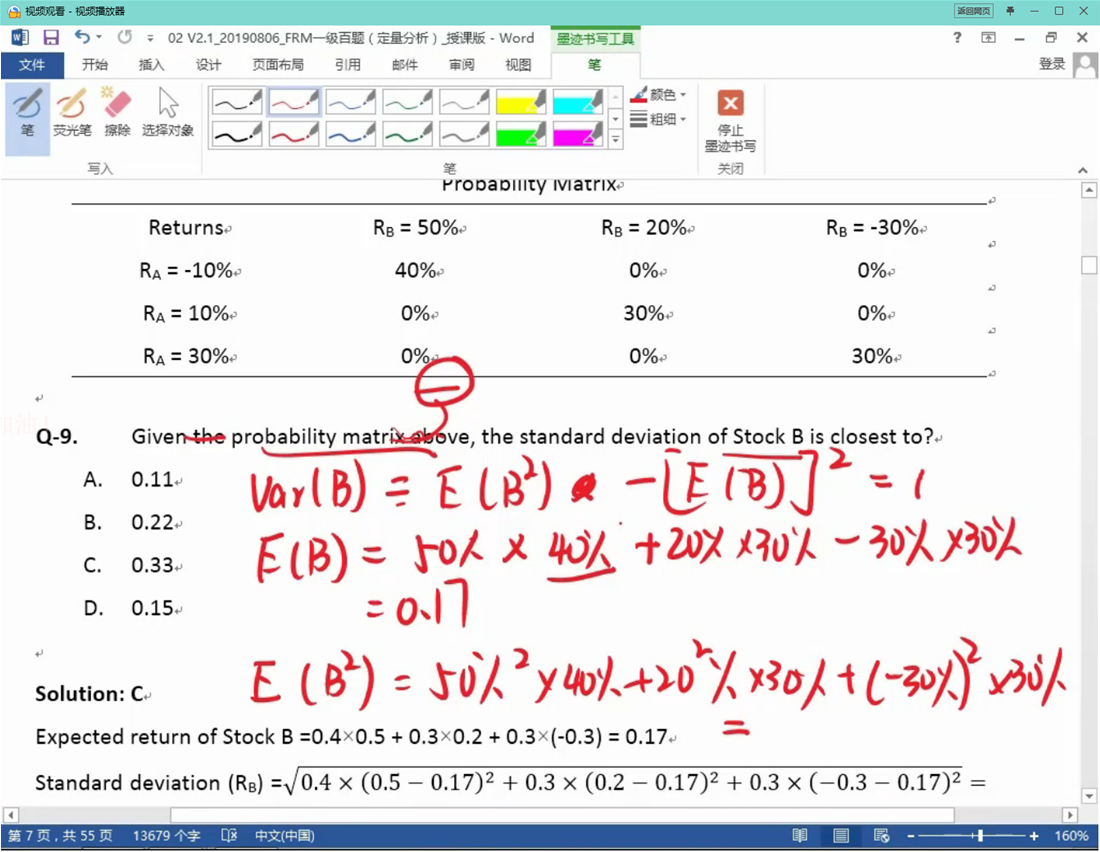
Task: Click the Sign in (登录) link
Action: click(x=1052, y=64)
